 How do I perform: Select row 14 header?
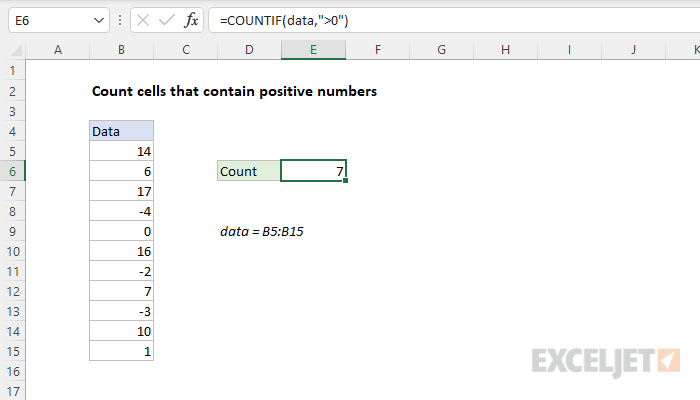(12, 331)
